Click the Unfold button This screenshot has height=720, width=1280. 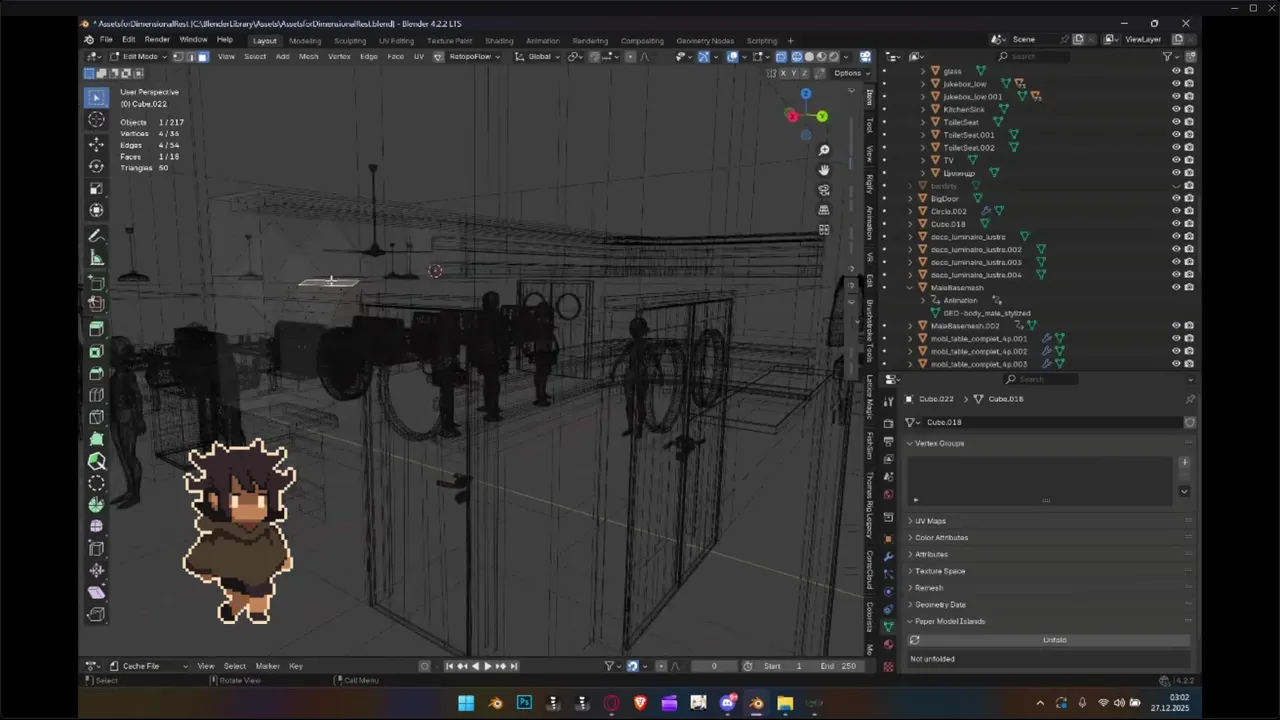[x=1054, y=640]
